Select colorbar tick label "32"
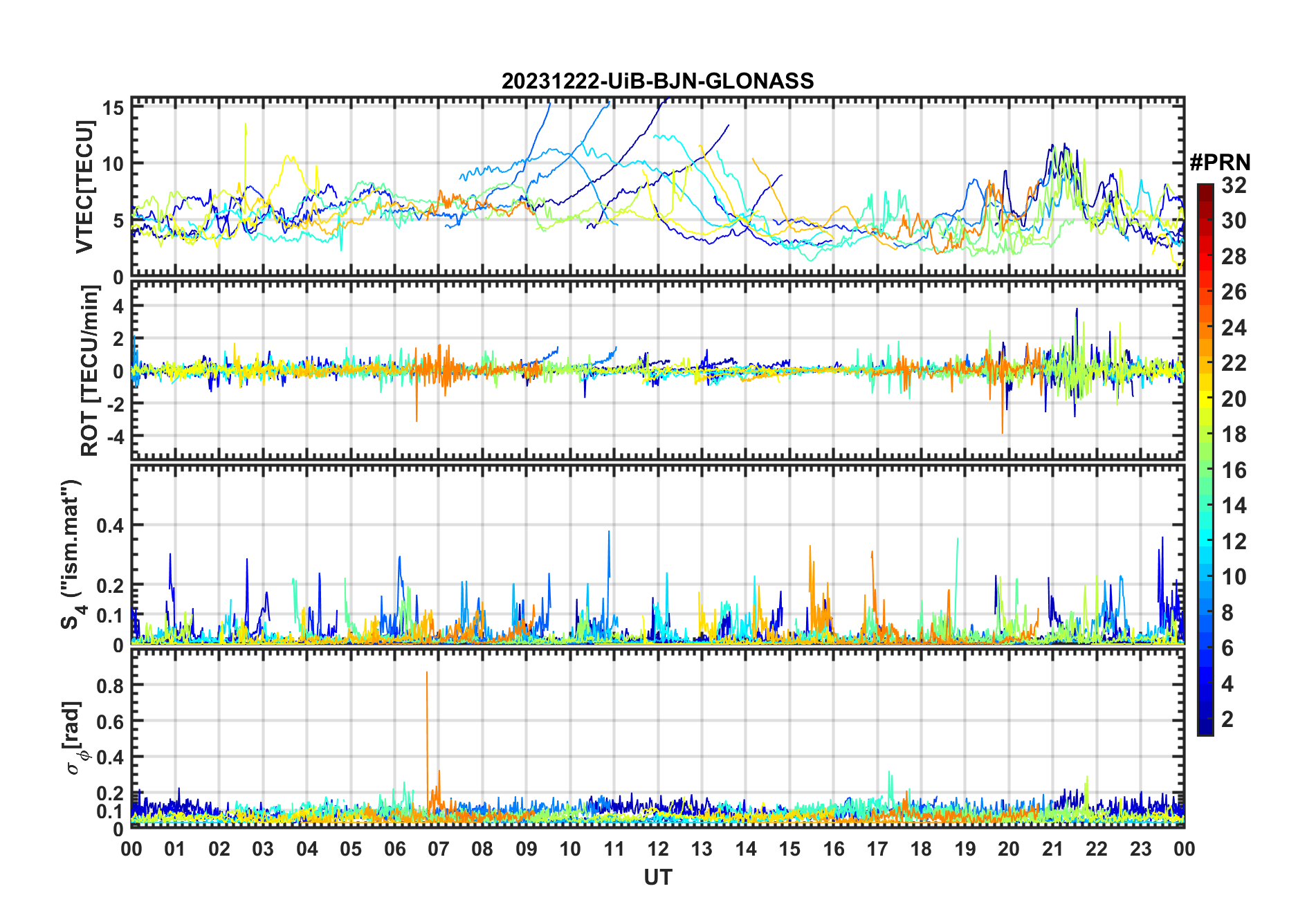This screenshot has height=920, width=1316. pos(1234,185)
